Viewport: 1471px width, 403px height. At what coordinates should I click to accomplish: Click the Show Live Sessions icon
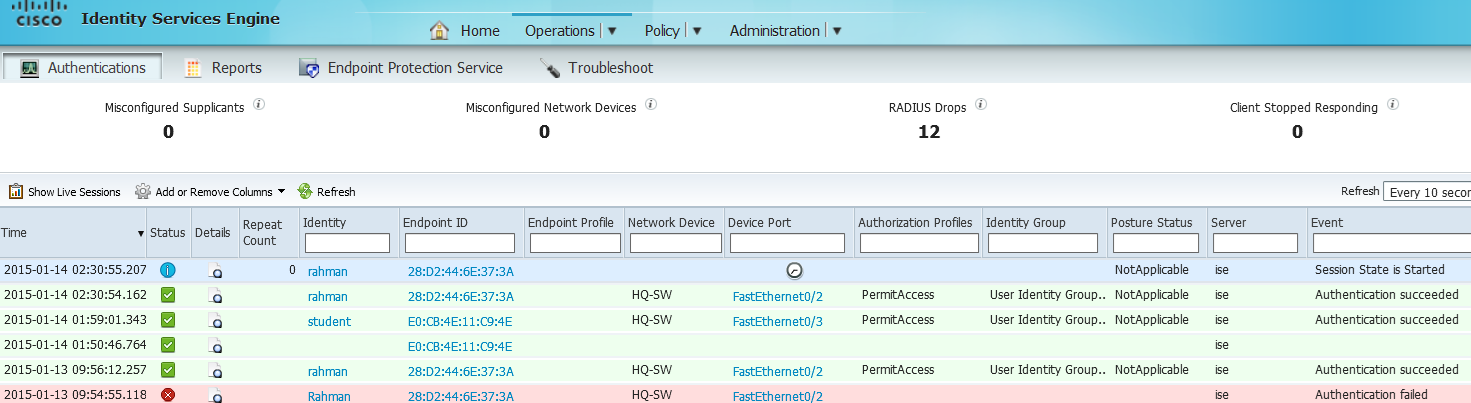[x=16, y=191]
